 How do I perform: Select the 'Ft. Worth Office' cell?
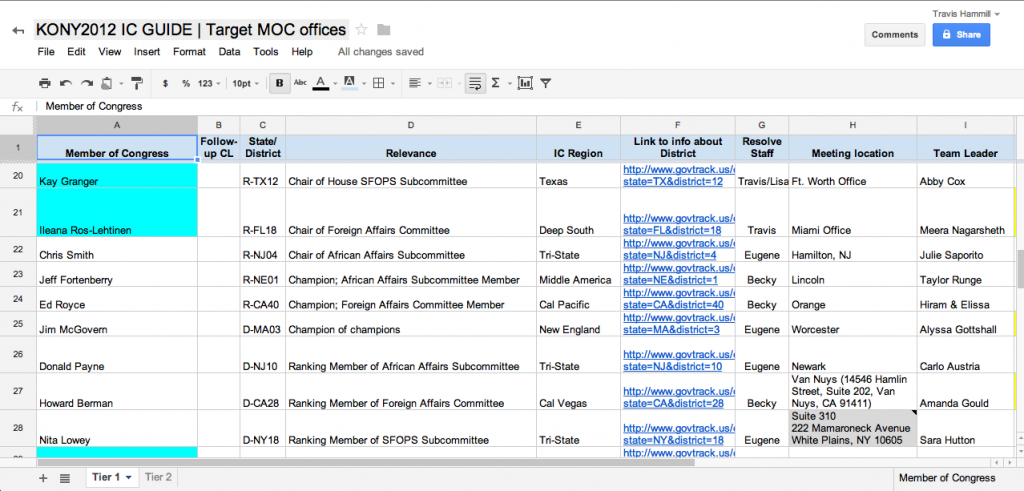[853, 175]
